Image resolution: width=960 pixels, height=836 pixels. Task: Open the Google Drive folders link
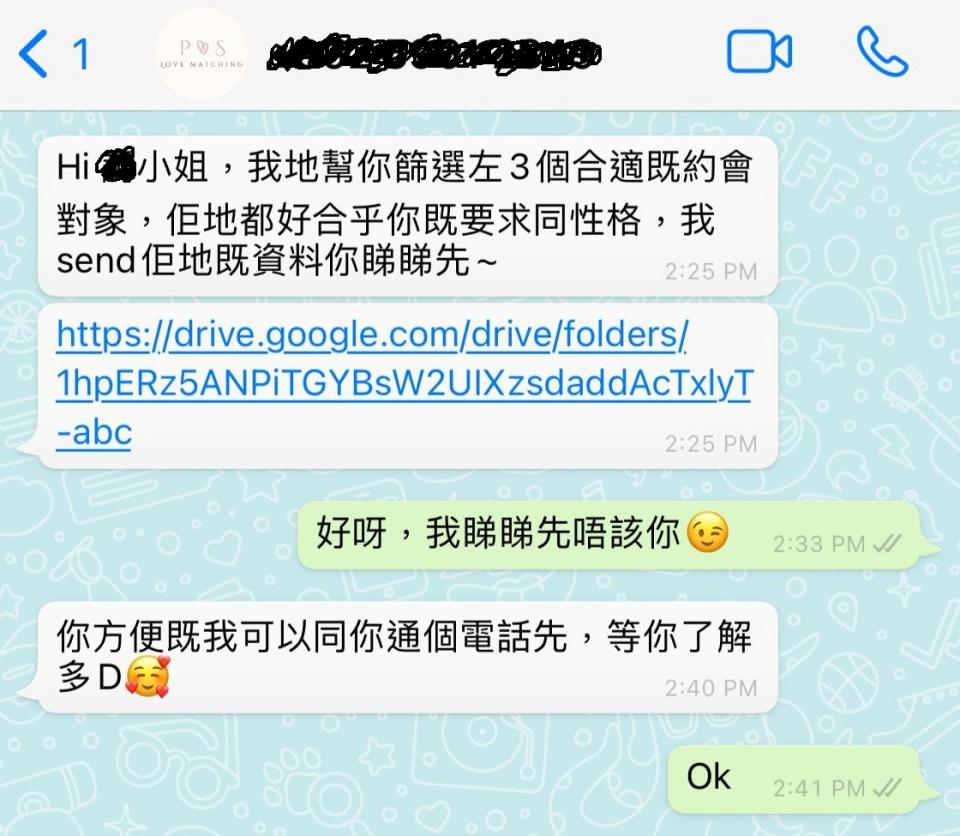coord(403,383)
